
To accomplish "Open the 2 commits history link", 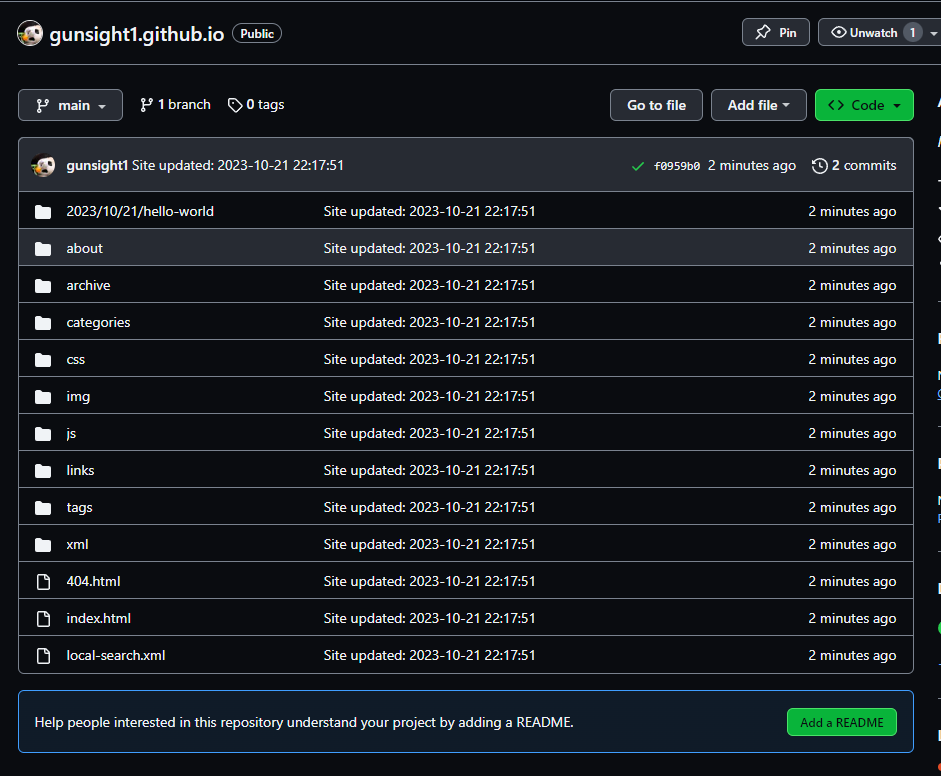I will 854,166.
